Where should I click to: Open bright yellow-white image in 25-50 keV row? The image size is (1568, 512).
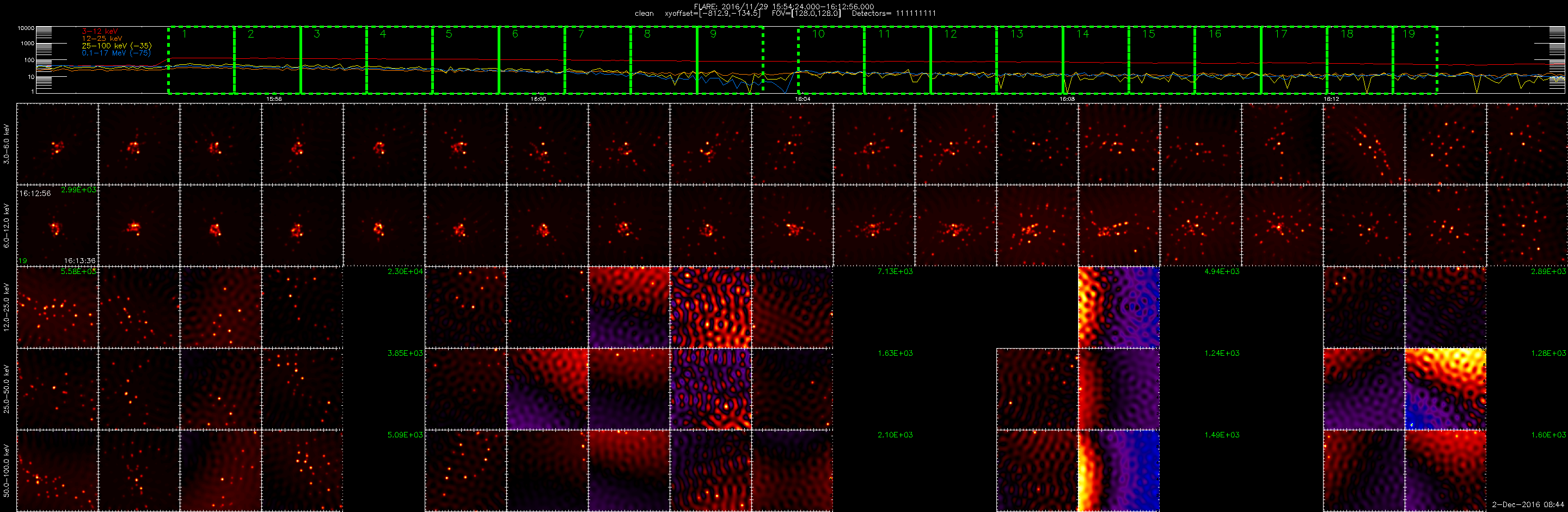1445,388
